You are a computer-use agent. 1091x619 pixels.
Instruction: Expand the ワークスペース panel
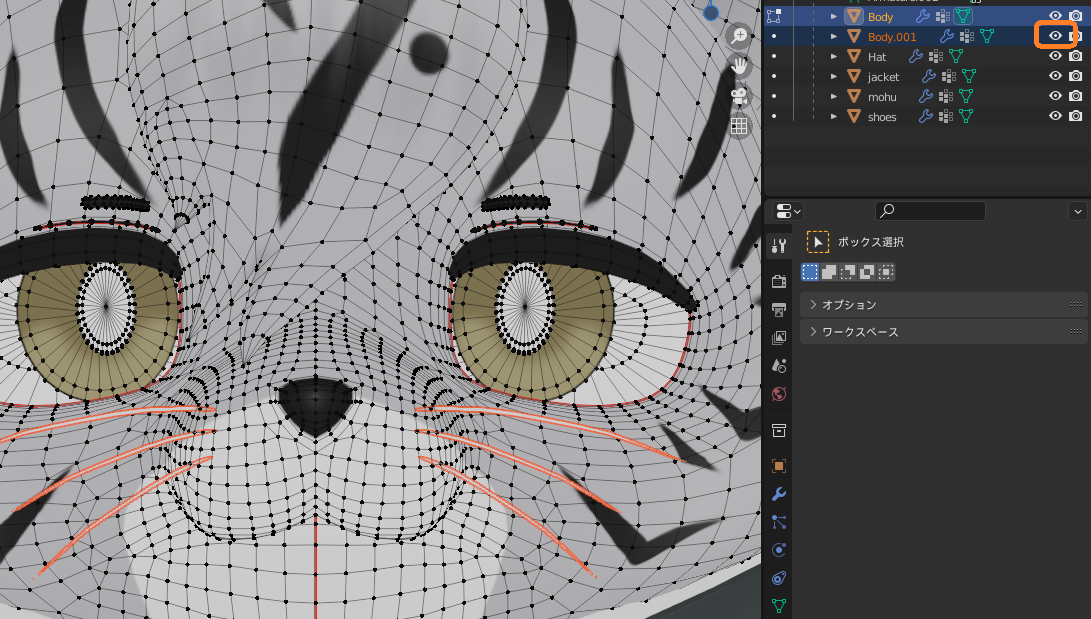[x=943, y=332]
